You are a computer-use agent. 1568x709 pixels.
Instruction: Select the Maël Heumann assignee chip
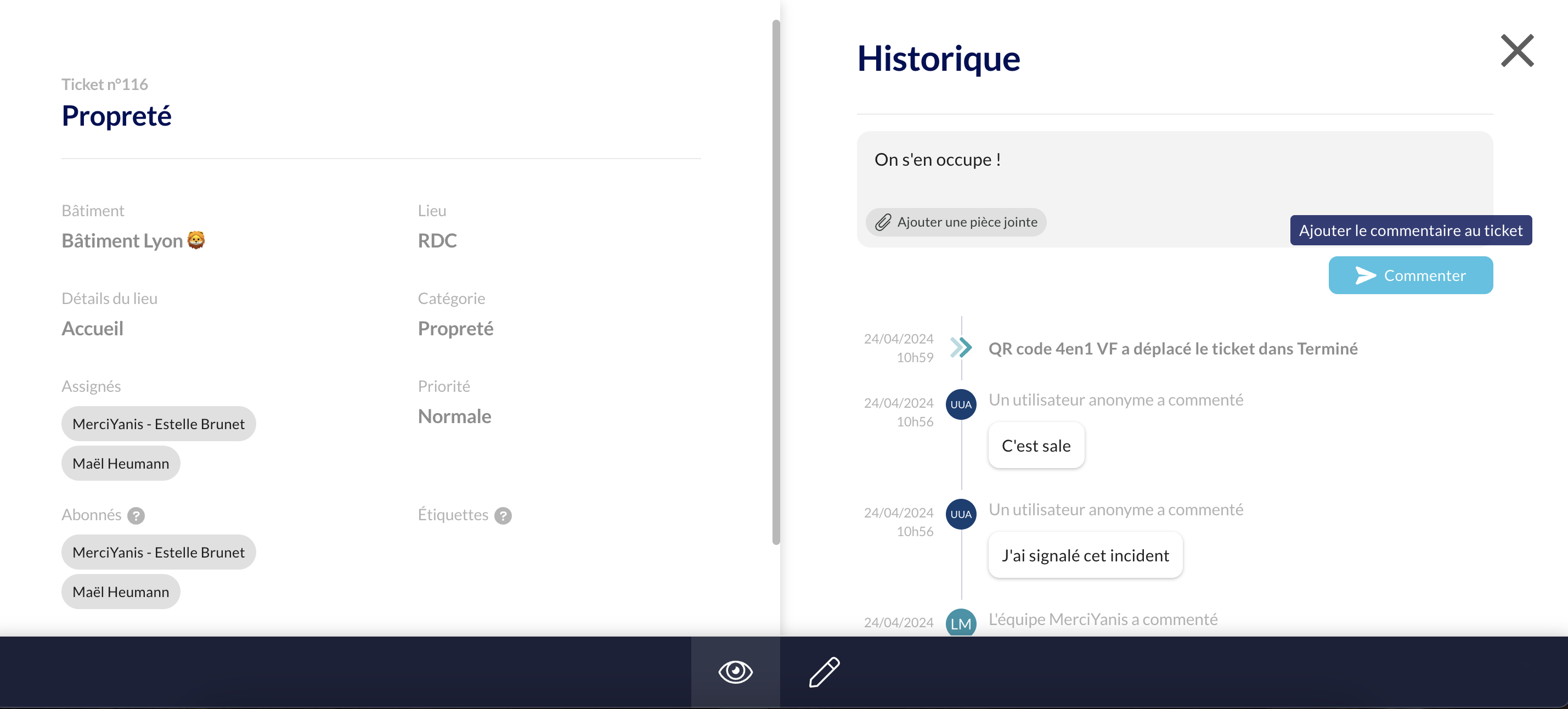121,463
